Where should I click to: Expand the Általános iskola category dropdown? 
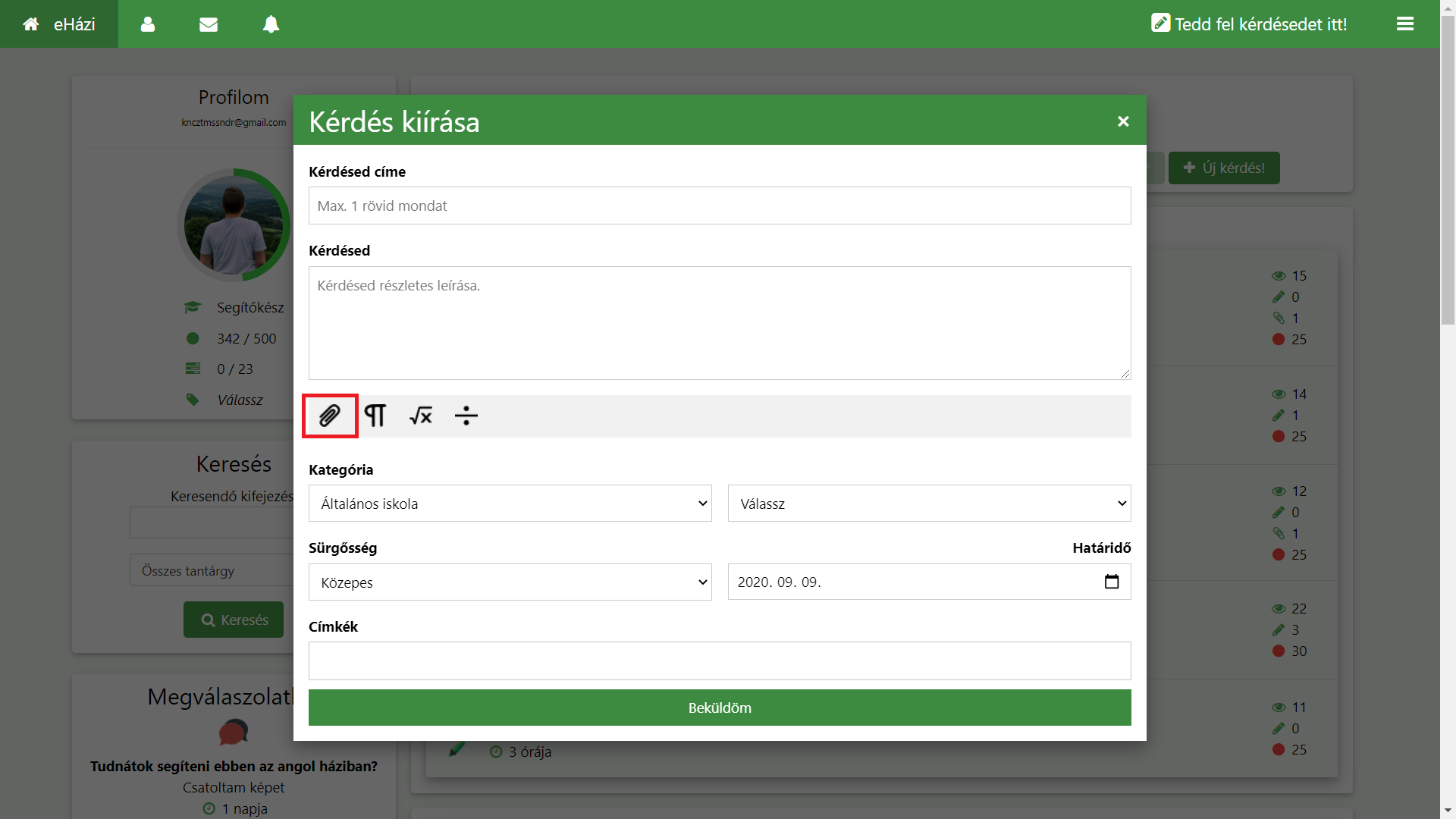tap(510, 504)
